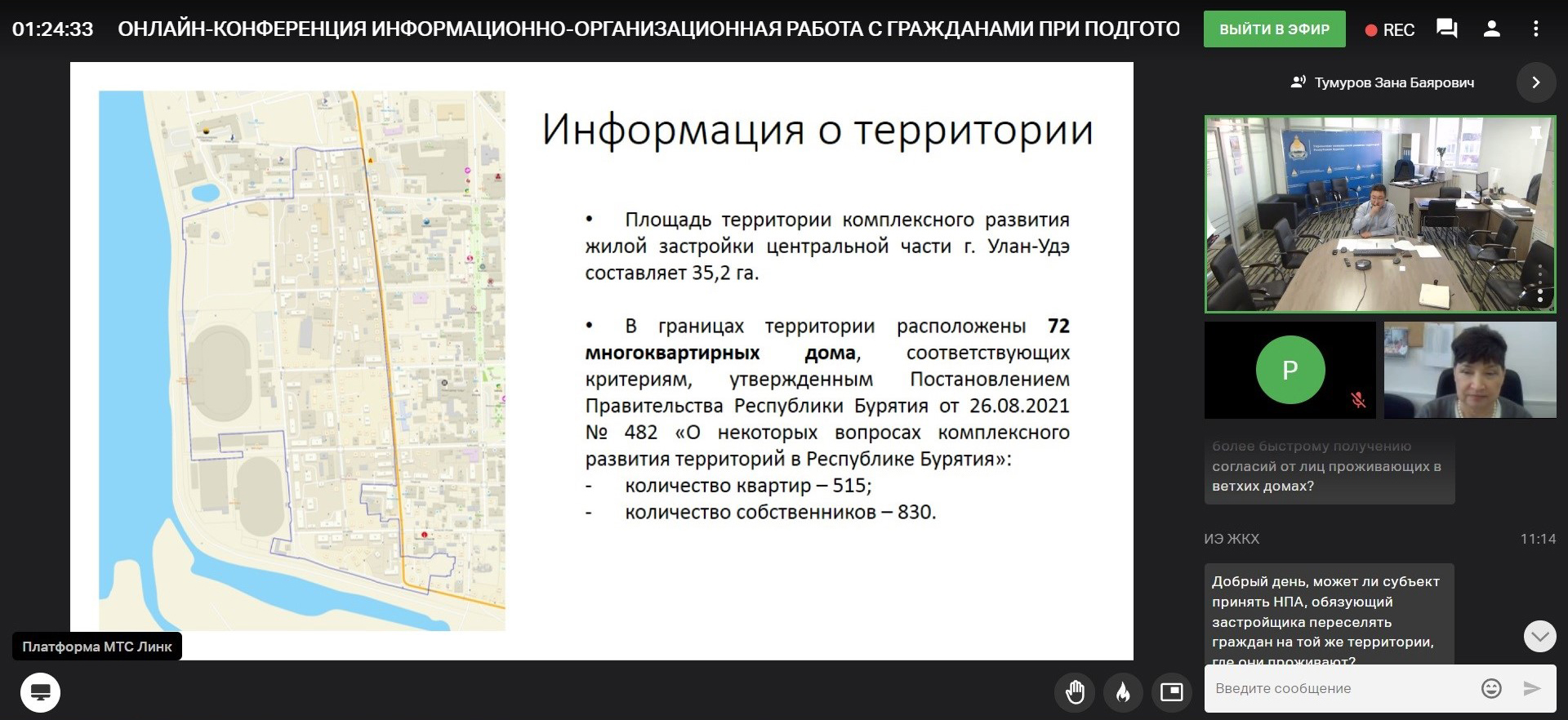The height and width of the screenshot is (720, 1568).
Task: Open the participants list icon
Action: tap(1492, 29)
